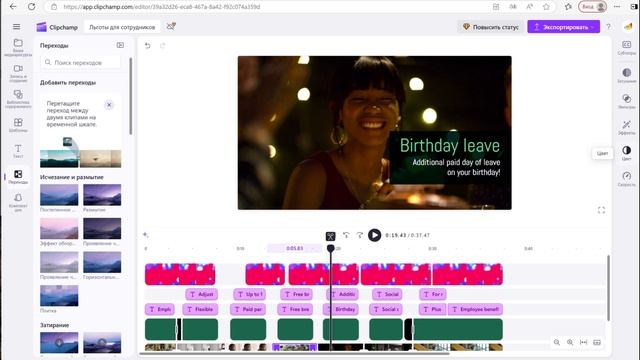
Task: Open the record and create camera section
Action: point(18,73)
